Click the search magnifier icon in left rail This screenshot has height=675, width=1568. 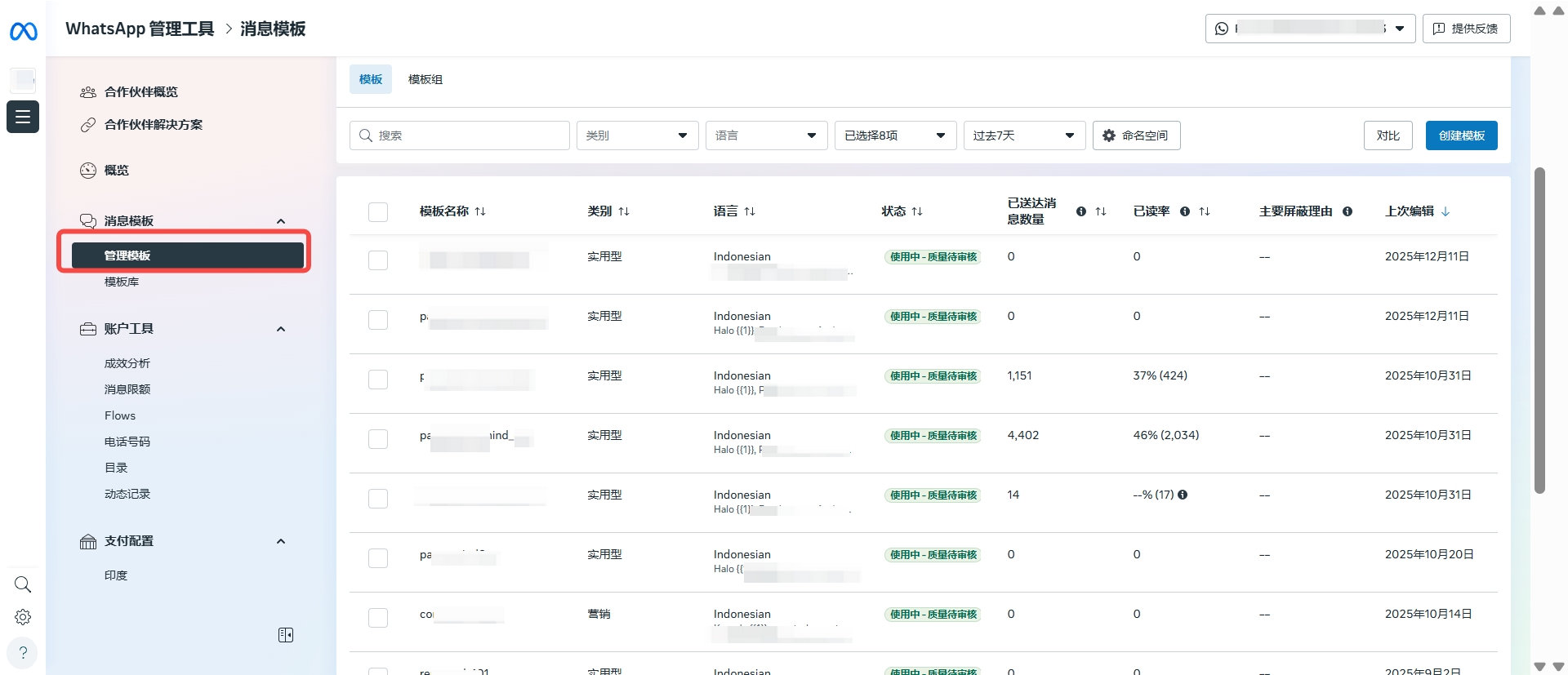click(x=23, y=584)
